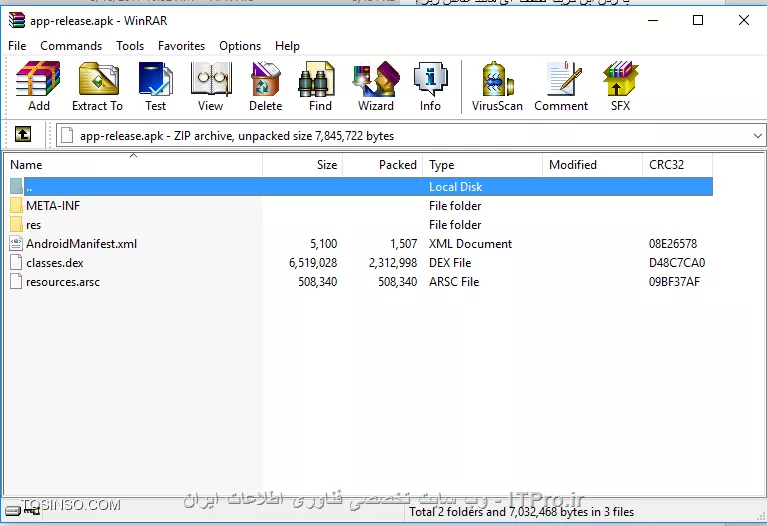Expand the archive path dropdown
Image resolution: width=767 pixels, height=526 pixels.
pyautogui.click(x=757, y=136)
